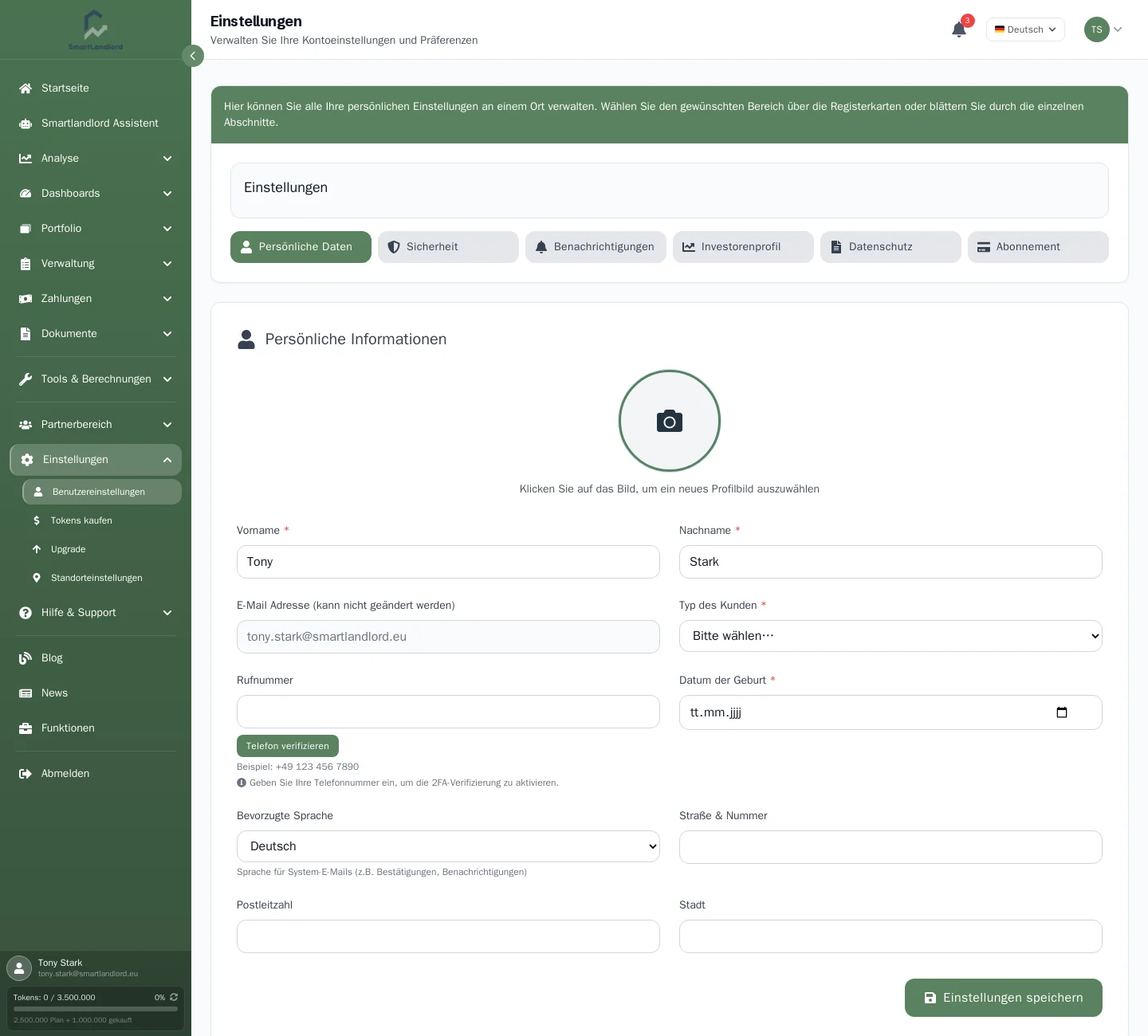Image resolution: width=1148 pixels, height=1036 pixels.
Task: Open the Datenschutz tab
Action: [x=890, y=247]
